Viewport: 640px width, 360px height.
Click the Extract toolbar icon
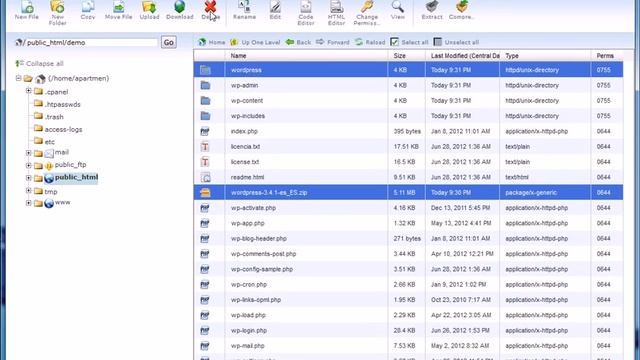pos(432,10)
